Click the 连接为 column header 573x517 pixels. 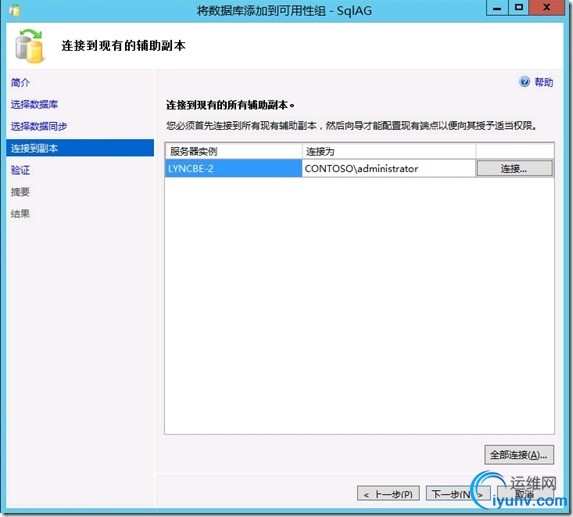click(x=388, y=151)
